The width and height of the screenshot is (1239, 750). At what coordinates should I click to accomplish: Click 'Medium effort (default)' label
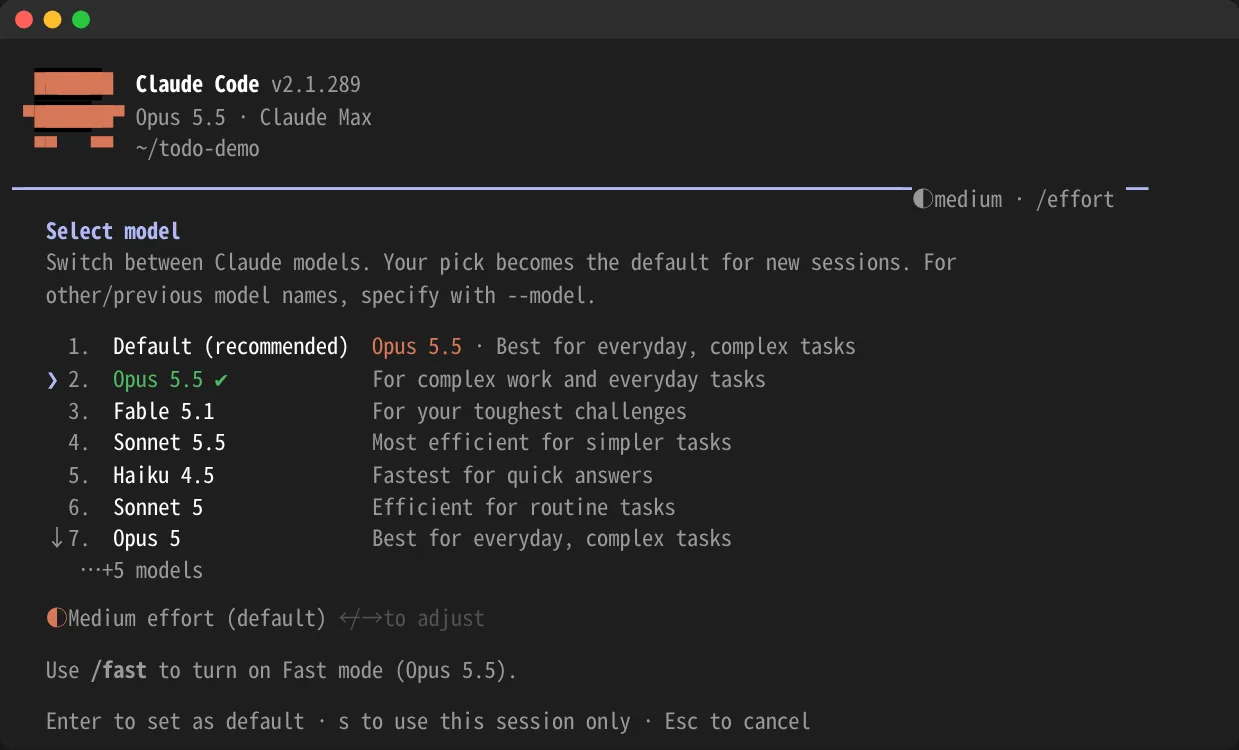coord(197,618)
